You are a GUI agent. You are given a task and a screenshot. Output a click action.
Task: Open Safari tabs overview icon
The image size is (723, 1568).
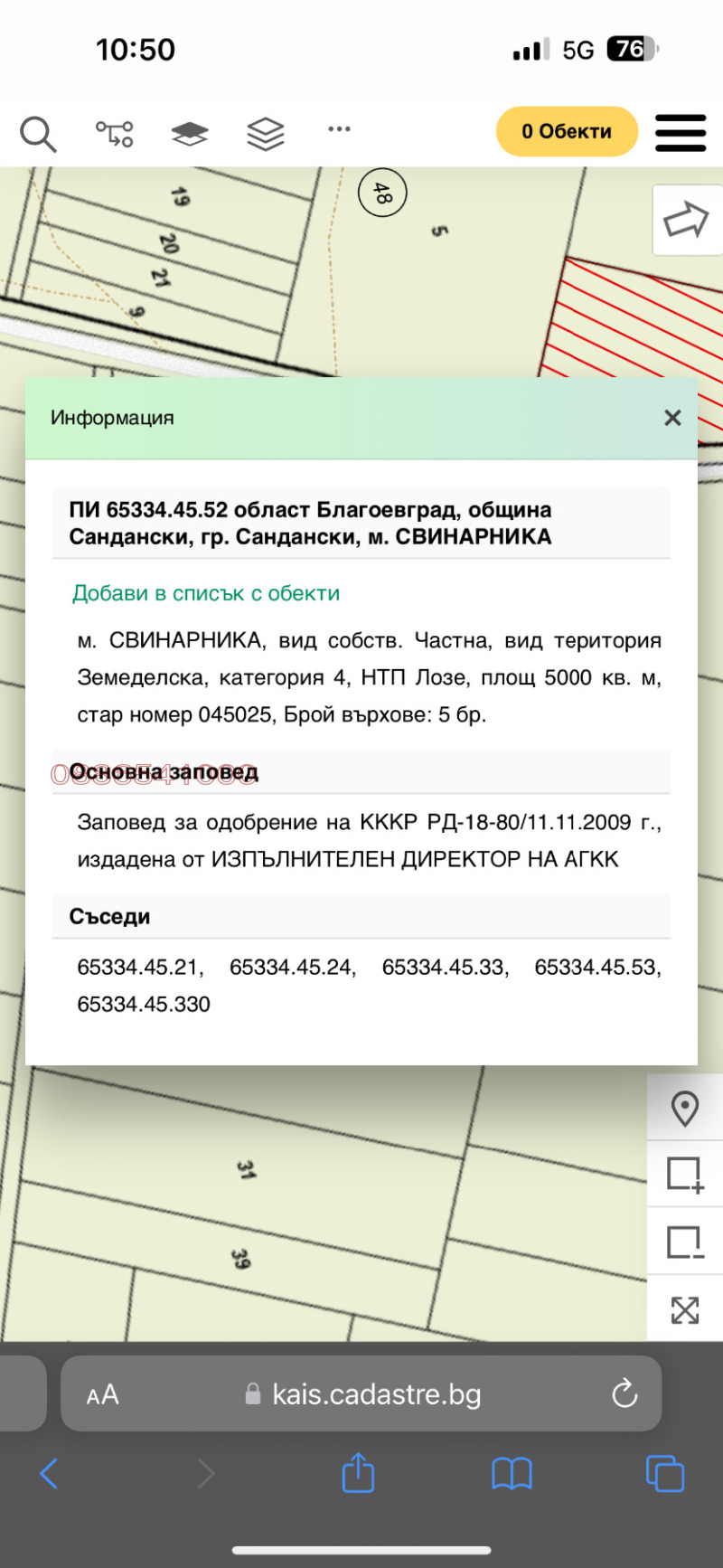click(665, 1474)
